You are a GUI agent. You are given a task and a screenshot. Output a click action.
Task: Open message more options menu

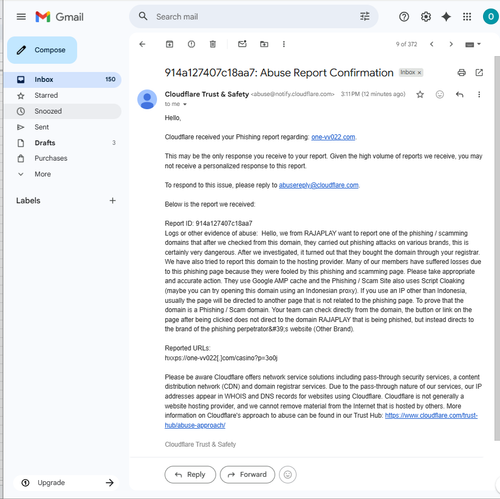point(479,95)
